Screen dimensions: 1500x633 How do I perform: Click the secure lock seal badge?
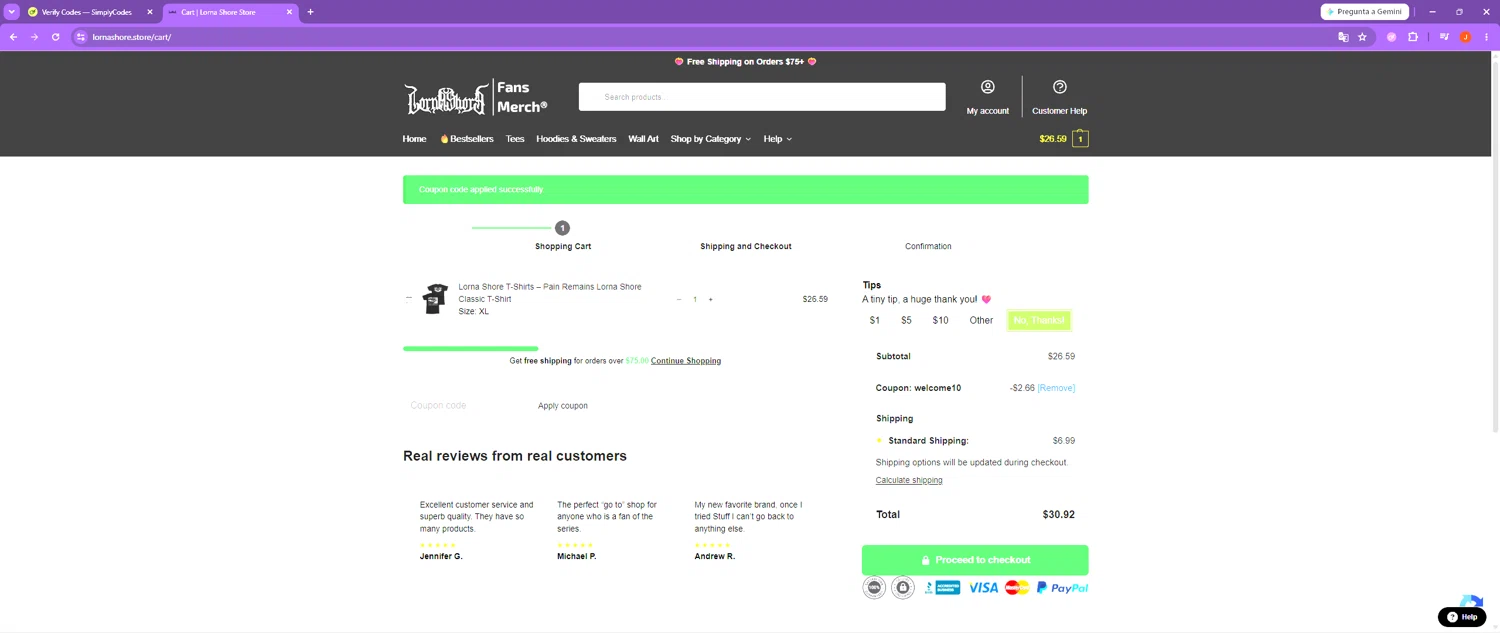pyautogui.click(x=903, y=588)
